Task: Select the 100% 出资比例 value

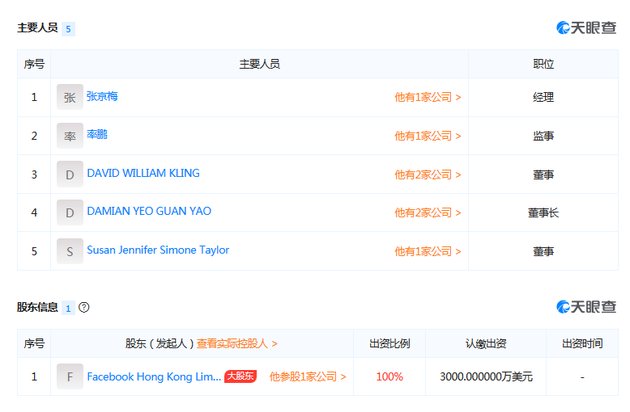Action: coord(389,377)
